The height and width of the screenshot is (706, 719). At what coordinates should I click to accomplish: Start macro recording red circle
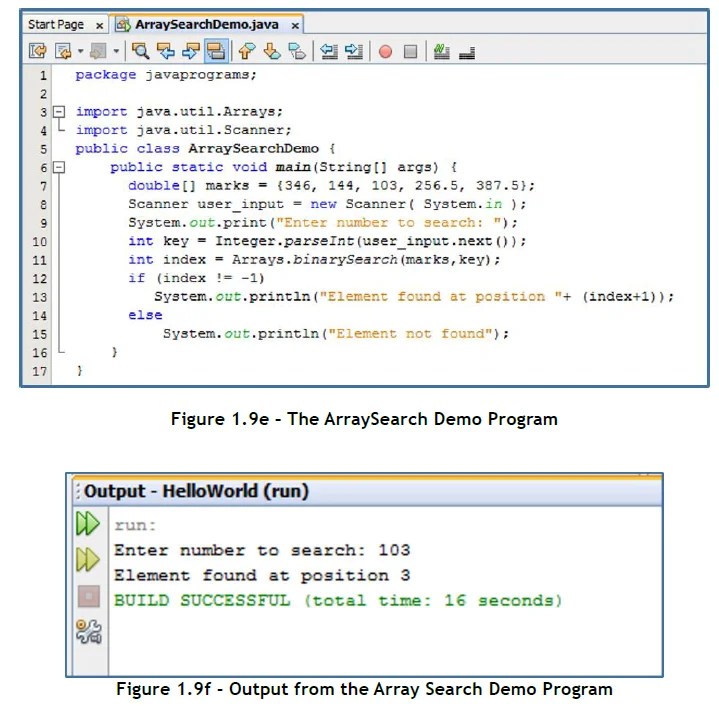(385, 51)
